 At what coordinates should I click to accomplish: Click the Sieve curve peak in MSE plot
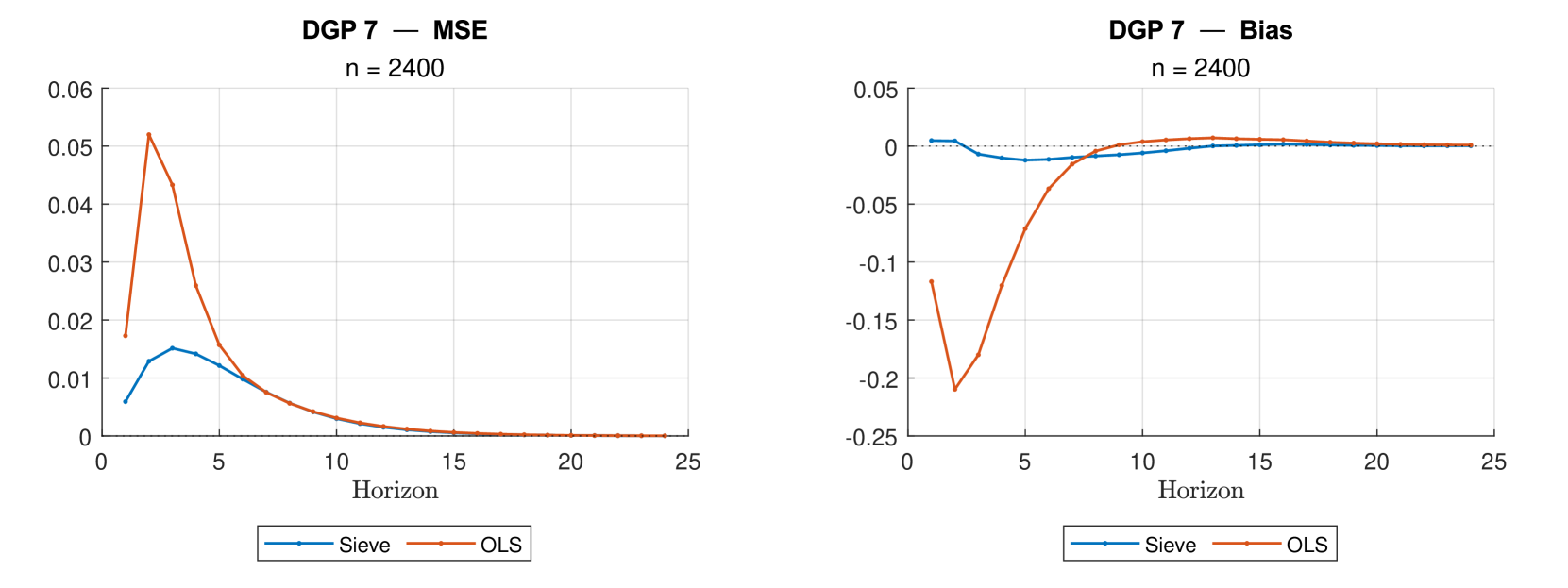[172, 348]
